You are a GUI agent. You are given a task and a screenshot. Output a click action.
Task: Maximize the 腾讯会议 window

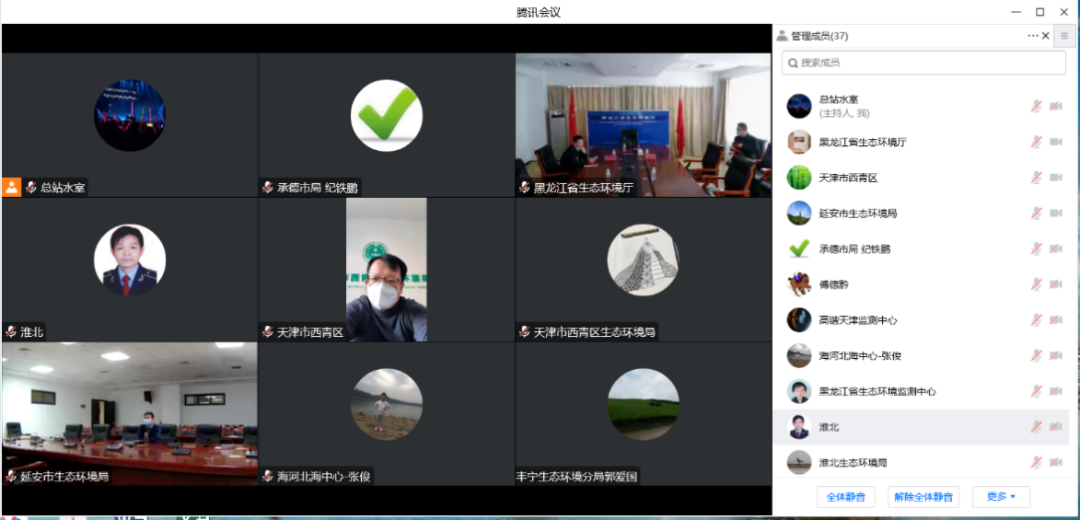(x=1040, y=12)
